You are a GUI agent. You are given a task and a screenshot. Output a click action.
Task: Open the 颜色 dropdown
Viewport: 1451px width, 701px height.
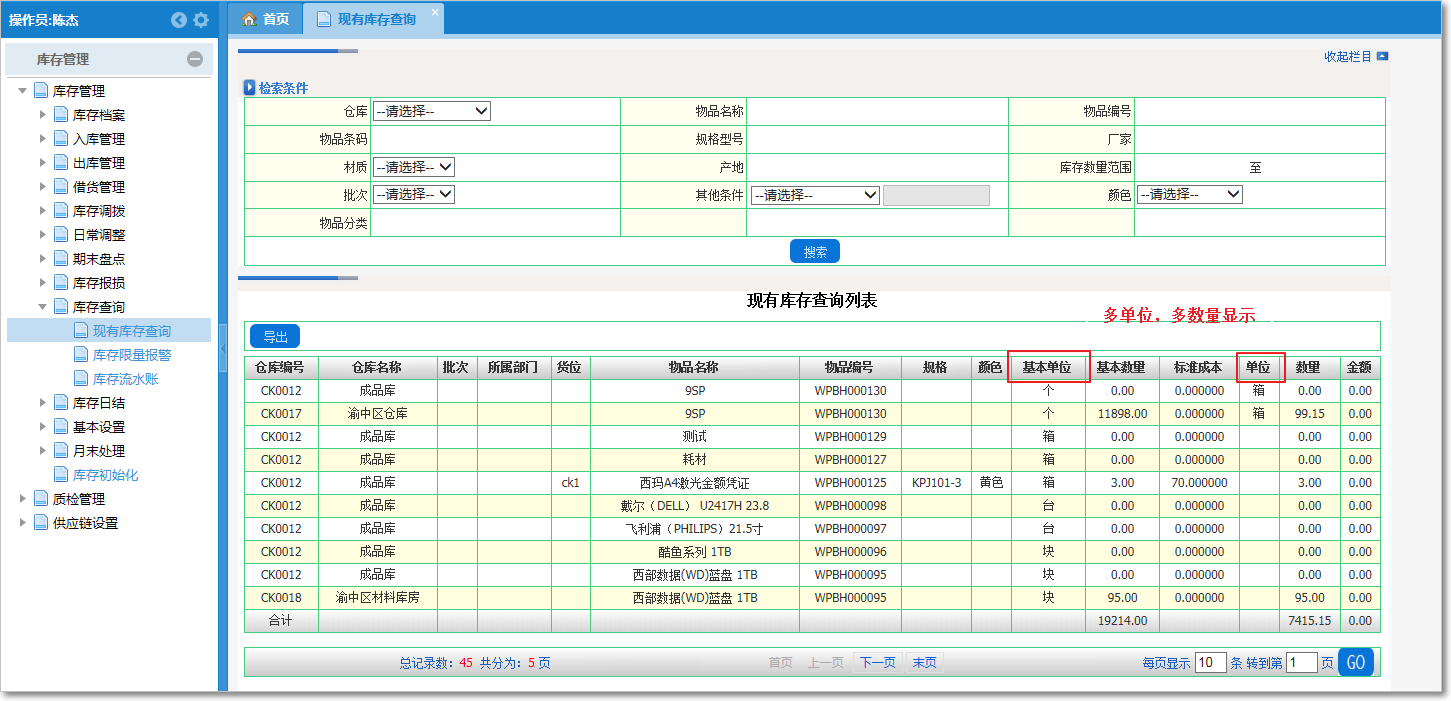tap(1190, 195)
